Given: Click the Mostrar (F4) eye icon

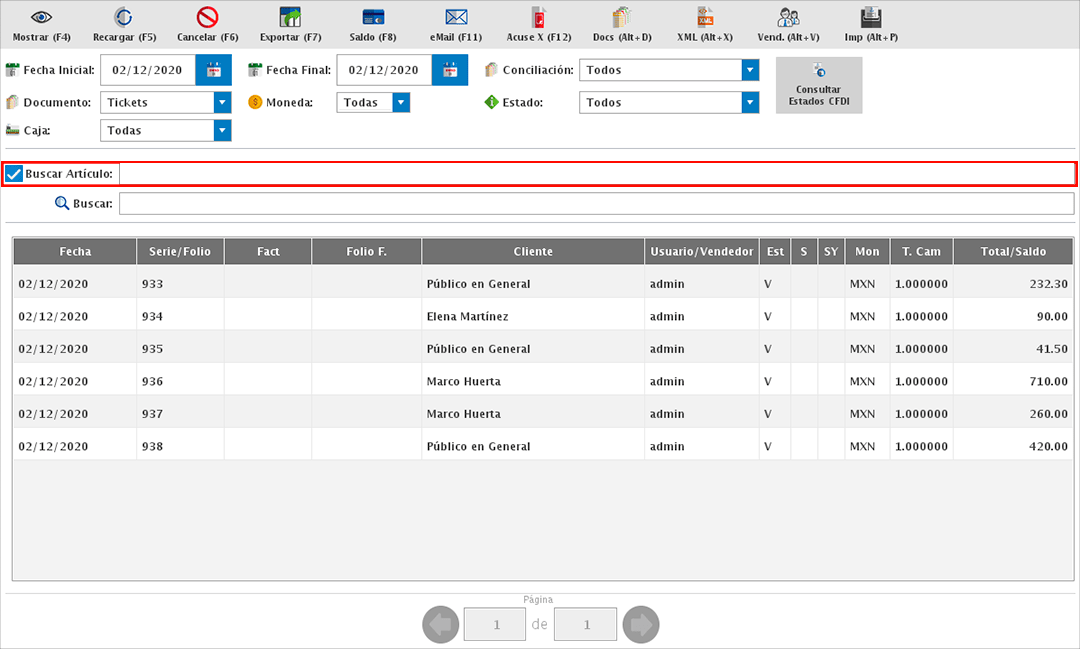Looking at the screenshot, I should [x=41, y=18].
